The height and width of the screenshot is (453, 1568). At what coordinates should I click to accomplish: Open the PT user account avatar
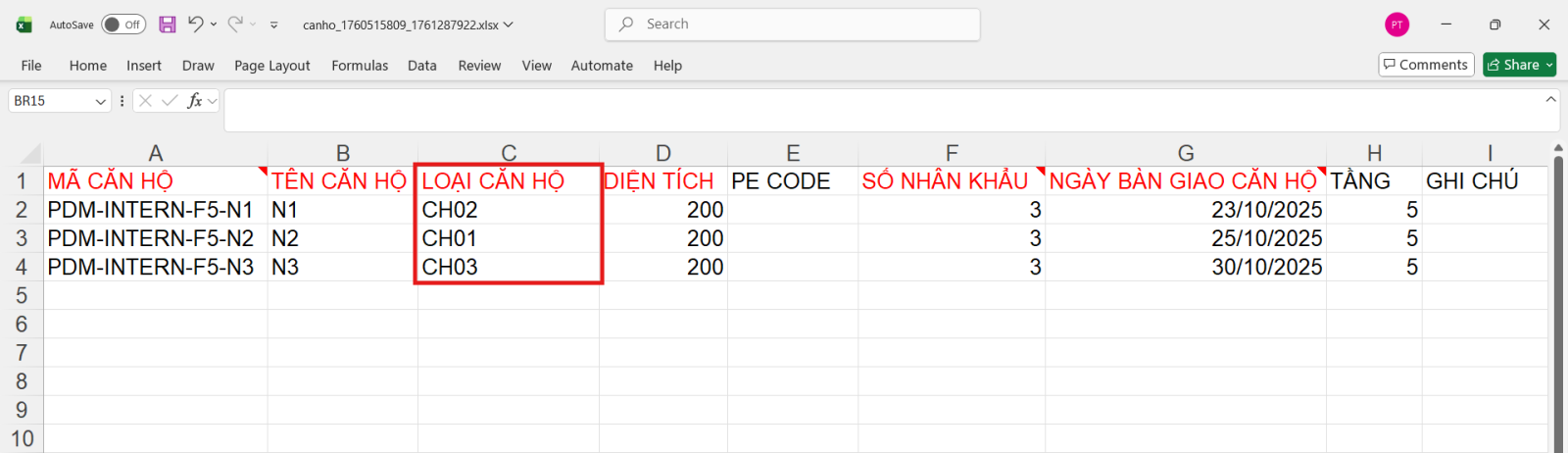[1396, 25]
